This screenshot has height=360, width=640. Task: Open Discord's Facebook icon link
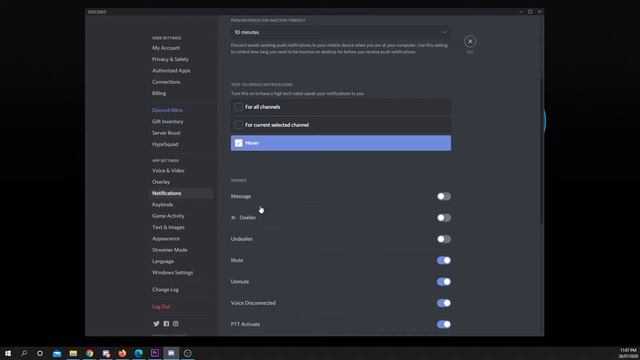[166, 324]
